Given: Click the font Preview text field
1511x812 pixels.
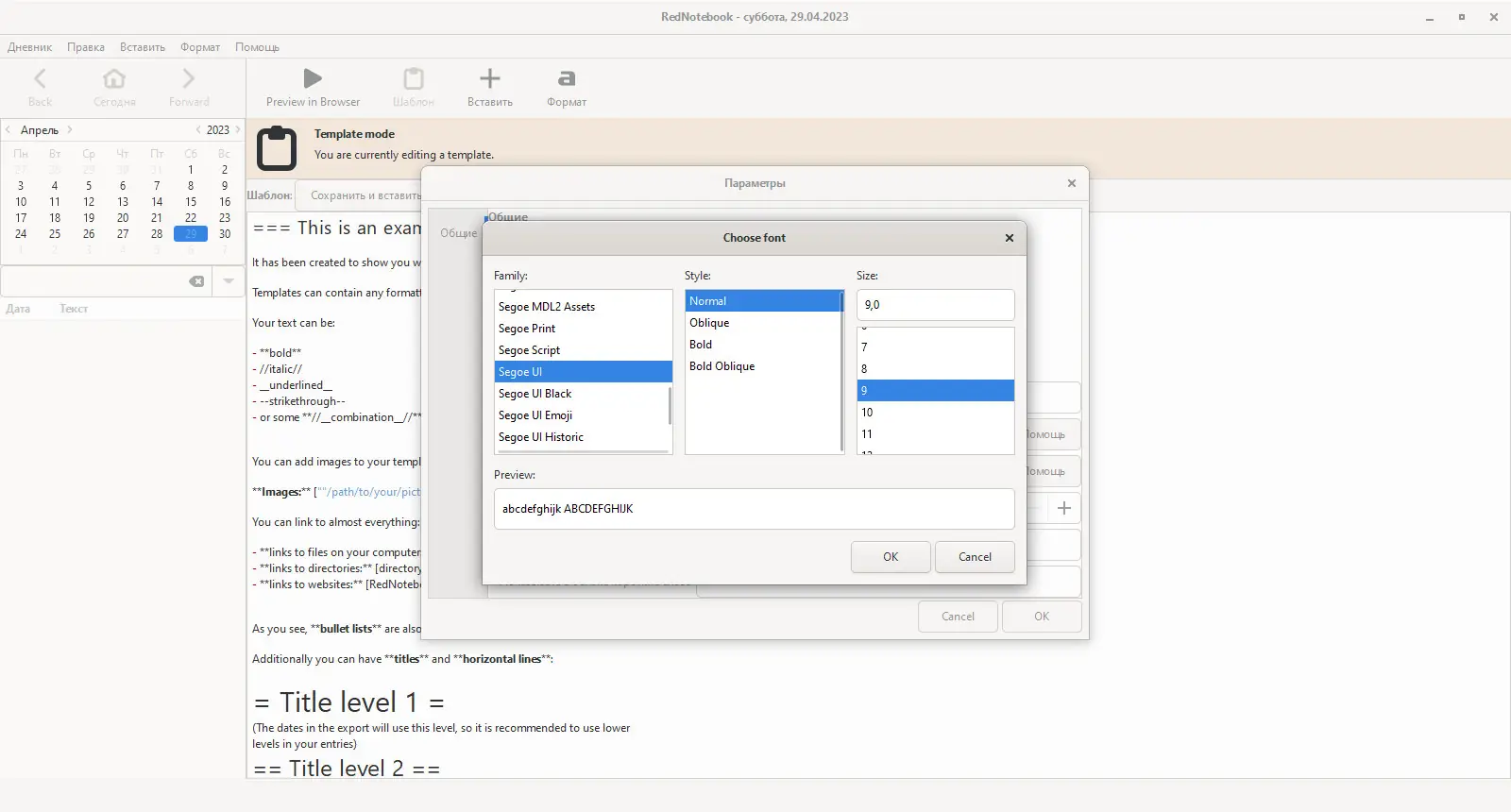Looking at the screenshot, I should pyautogui.click(x=754, y=509).
